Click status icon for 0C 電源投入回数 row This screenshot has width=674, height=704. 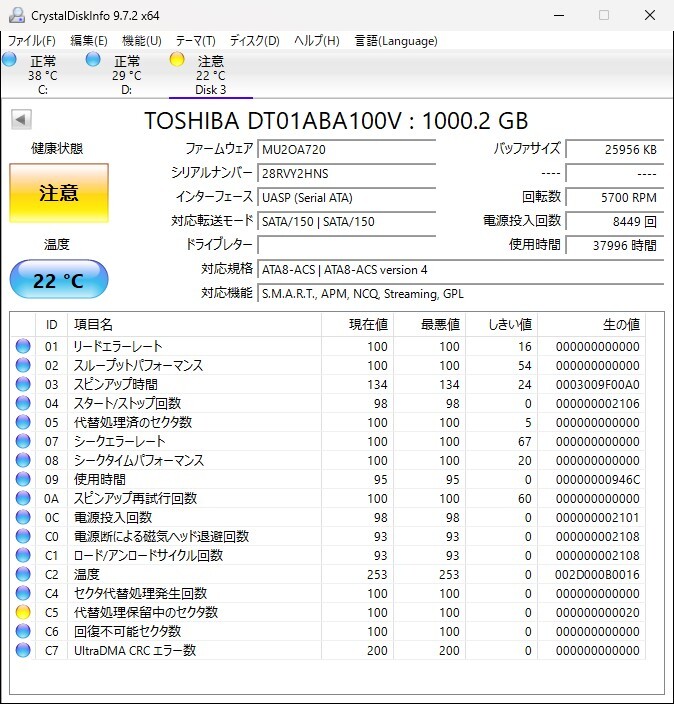pos(23,517)
